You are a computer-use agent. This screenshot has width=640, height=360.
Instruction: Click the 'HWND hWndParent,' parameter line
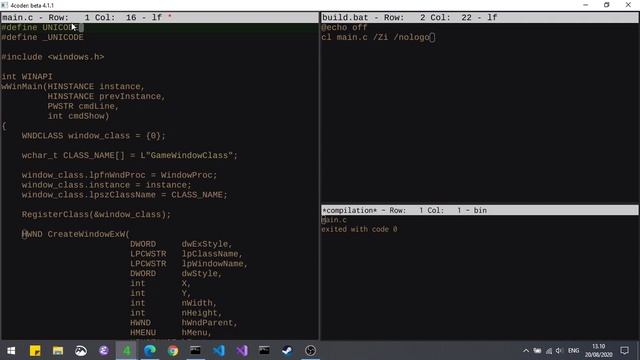pyautogui.click(x=184, y=322)
